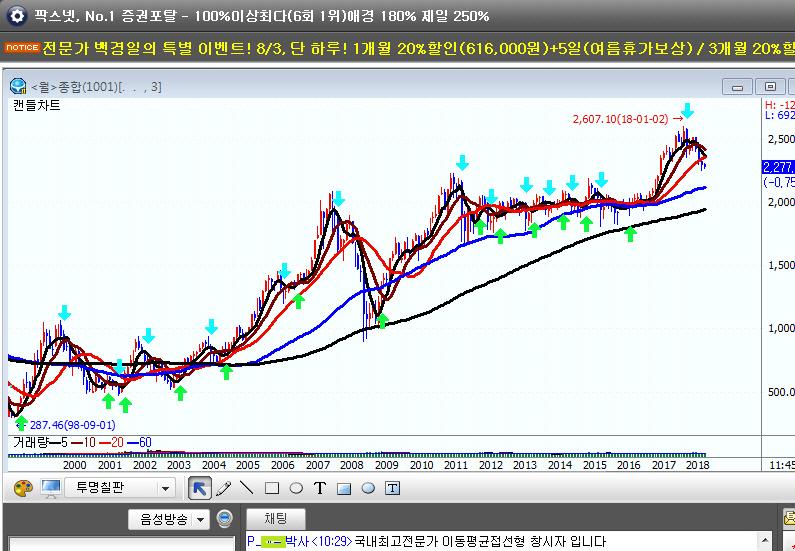
Task: Choose the filled ellipse tool
Action: (368, 488)
